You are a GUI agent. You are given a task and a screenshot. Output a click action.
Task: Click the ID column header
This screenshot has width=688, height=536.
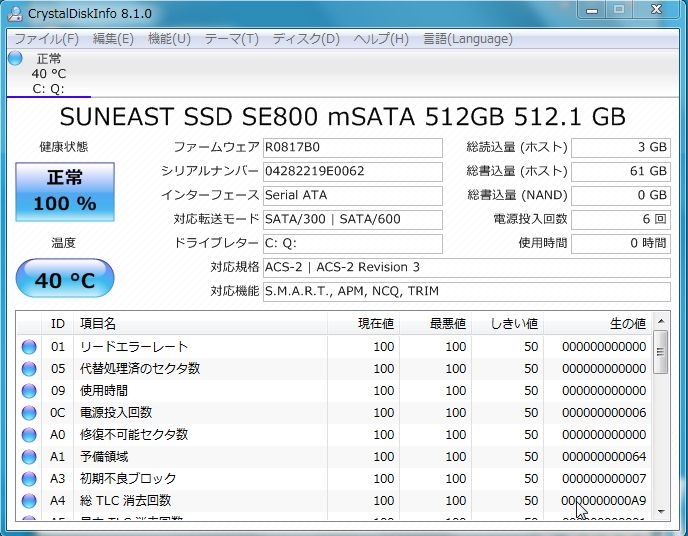tap(57, 324)
